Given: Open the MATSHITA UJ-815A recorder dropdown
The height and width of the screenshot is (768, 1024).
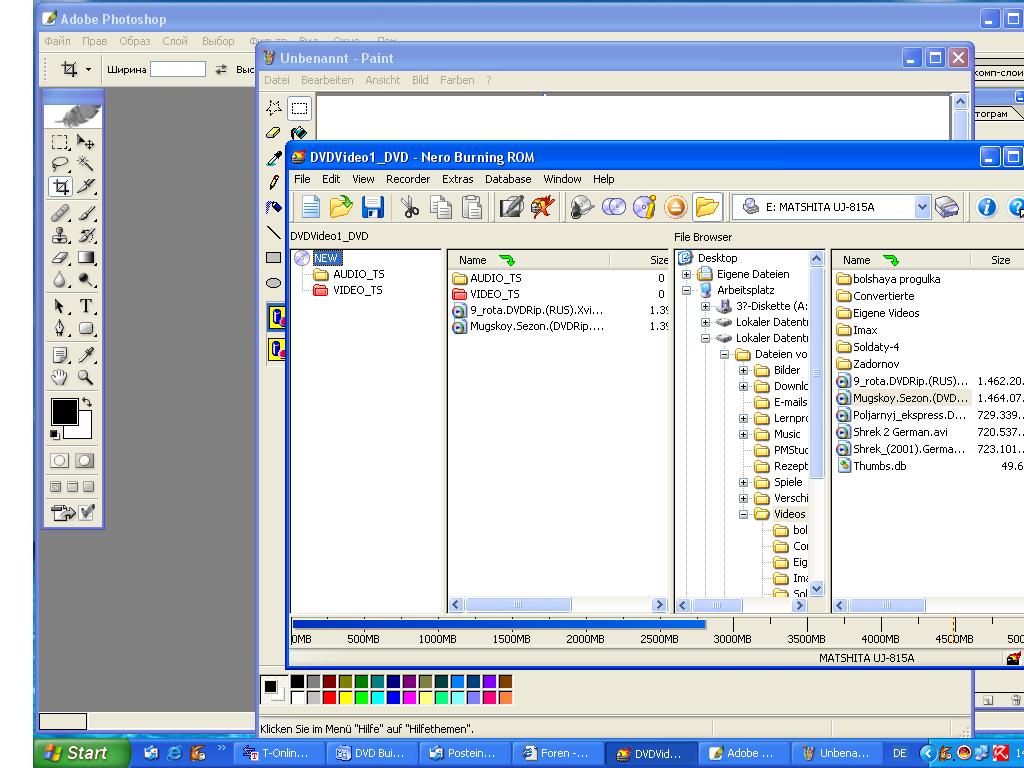Looking at the screenshot, I should [922, 207].
